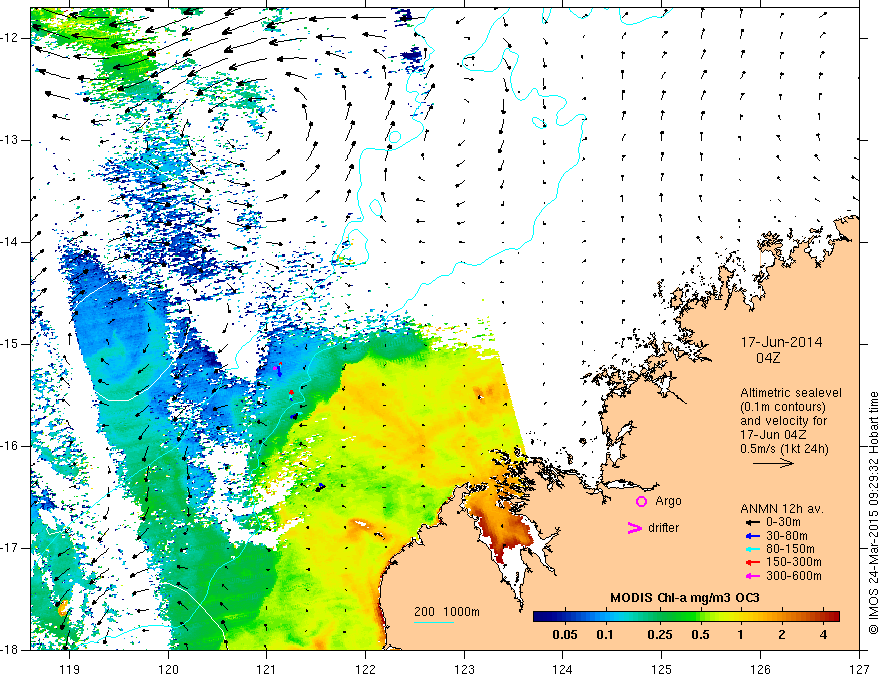This screenshot has width=880, height=680.
Task: Click the black 0-30m legend arrow
Action: [752, 522]
